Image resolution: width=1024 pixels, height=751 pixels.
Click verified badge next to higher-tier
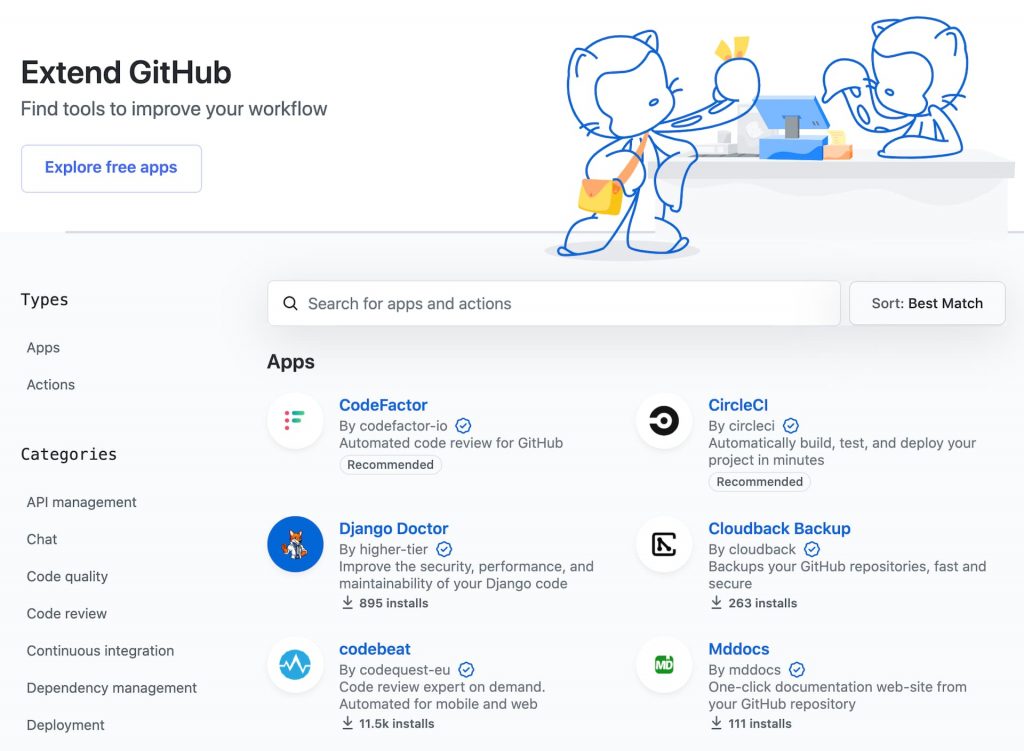click(444, 549)
